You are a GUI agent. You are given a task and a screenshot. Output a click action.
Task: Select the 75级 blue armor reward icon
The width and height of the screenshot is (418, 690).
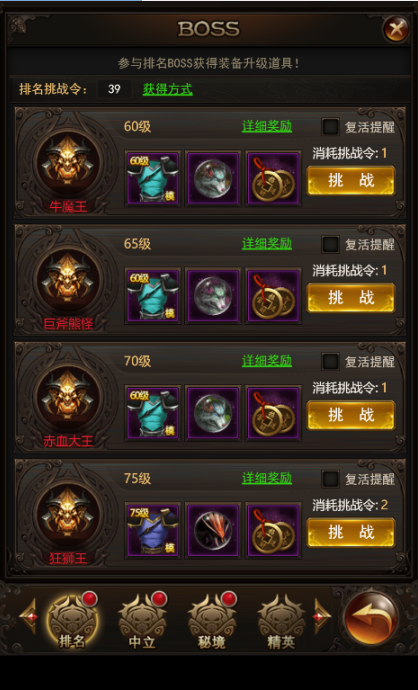[153, 530]
